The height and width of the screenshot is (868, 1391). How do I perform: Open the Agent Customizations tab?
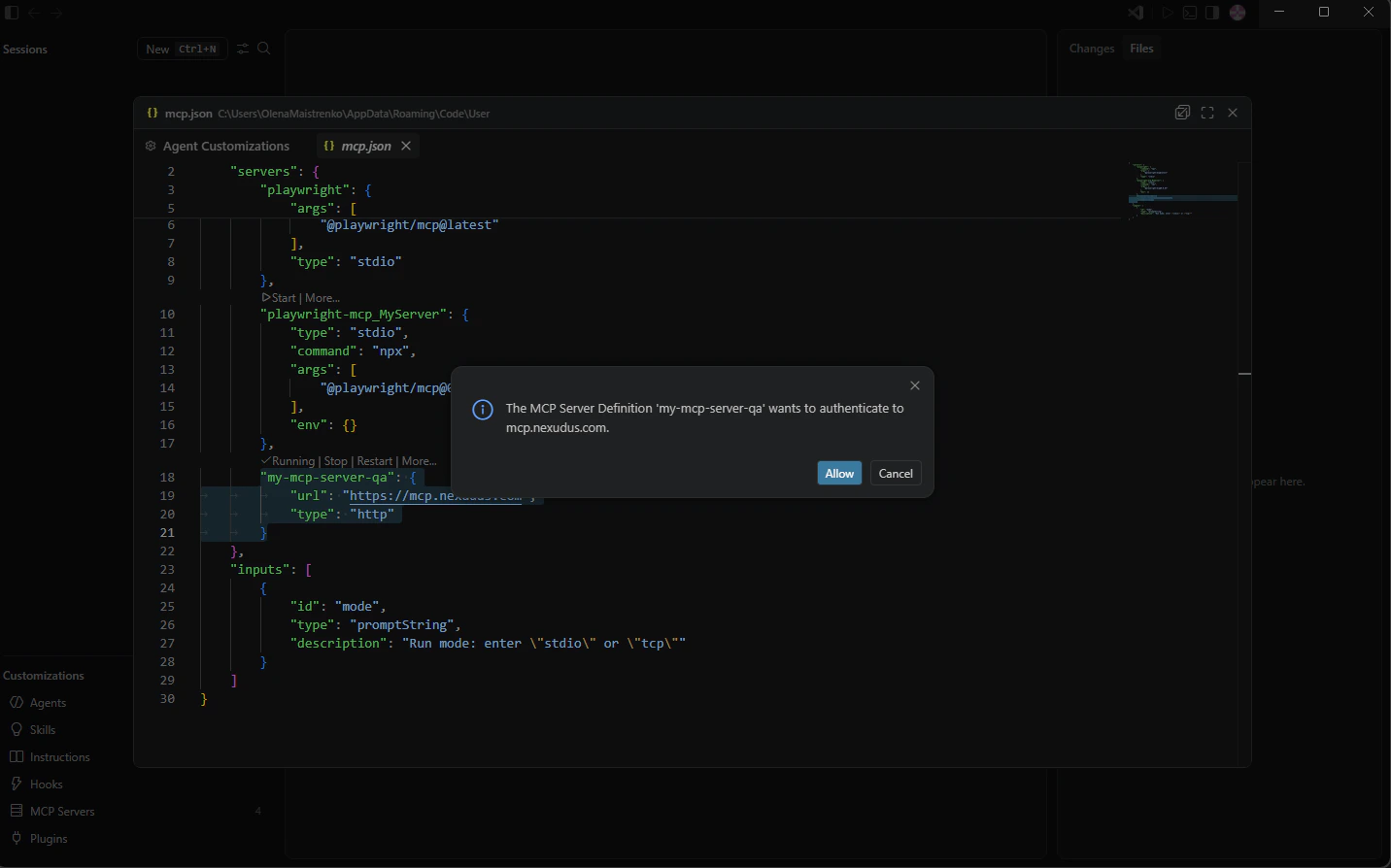click(218, 146)
